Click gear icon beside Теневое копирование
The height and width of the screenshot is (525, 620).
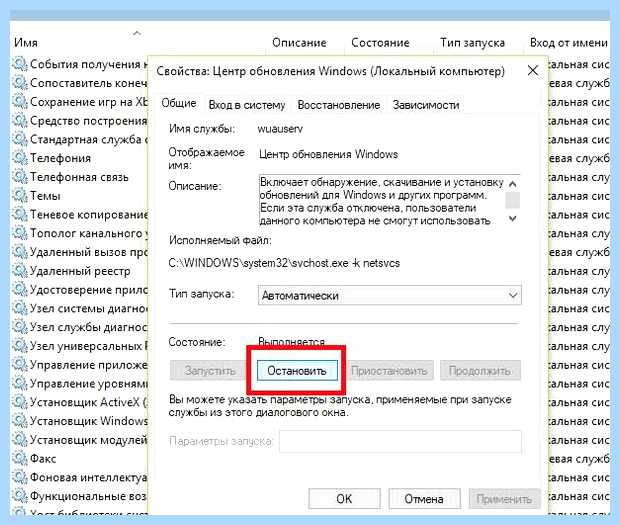(20, 214)
